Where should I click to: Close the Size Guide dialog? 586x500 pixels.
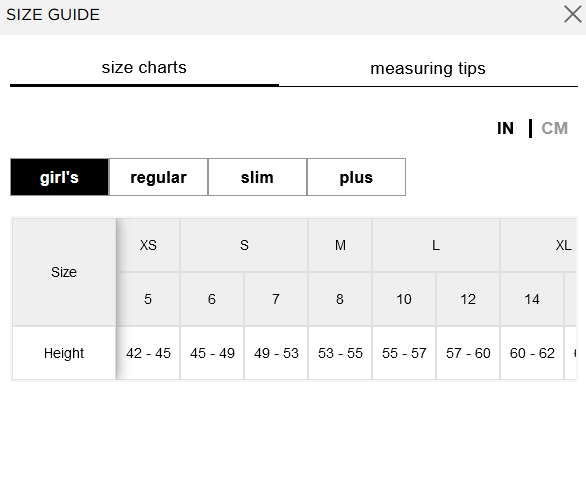click(x=573, y=14)
